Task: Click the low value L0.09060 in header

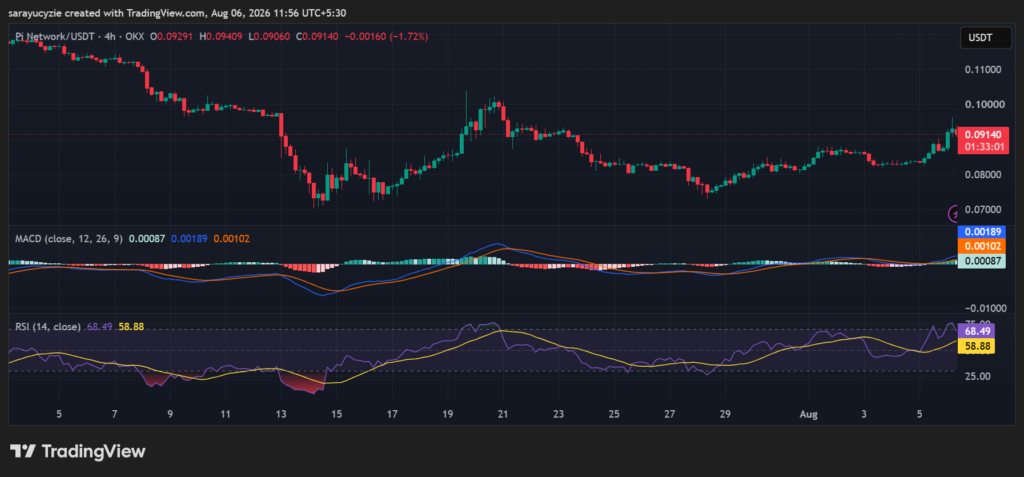Action: (x=271, y=37)
